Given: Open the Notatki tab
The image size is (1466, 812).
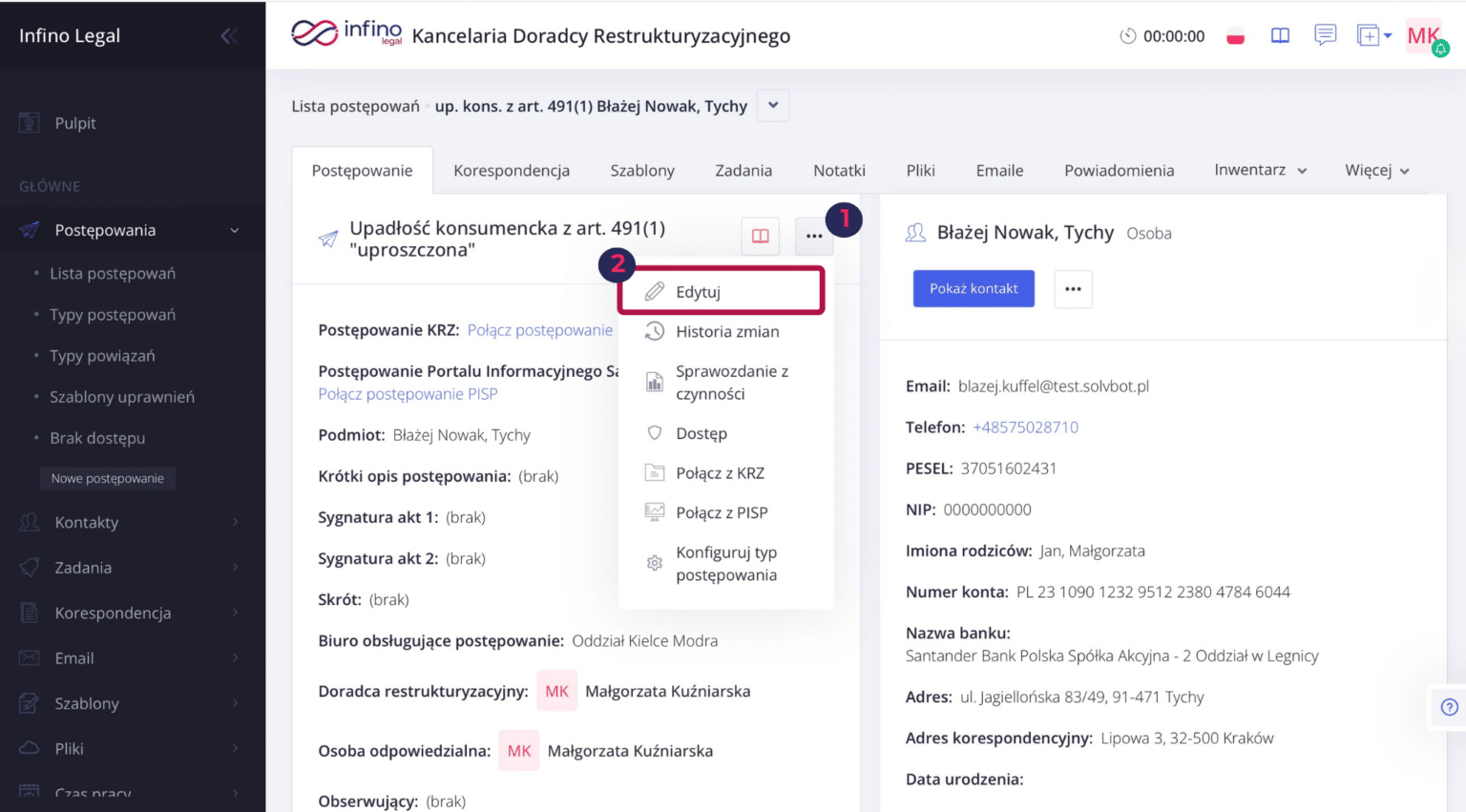Looking at the screenshot, I should [839, 171].
